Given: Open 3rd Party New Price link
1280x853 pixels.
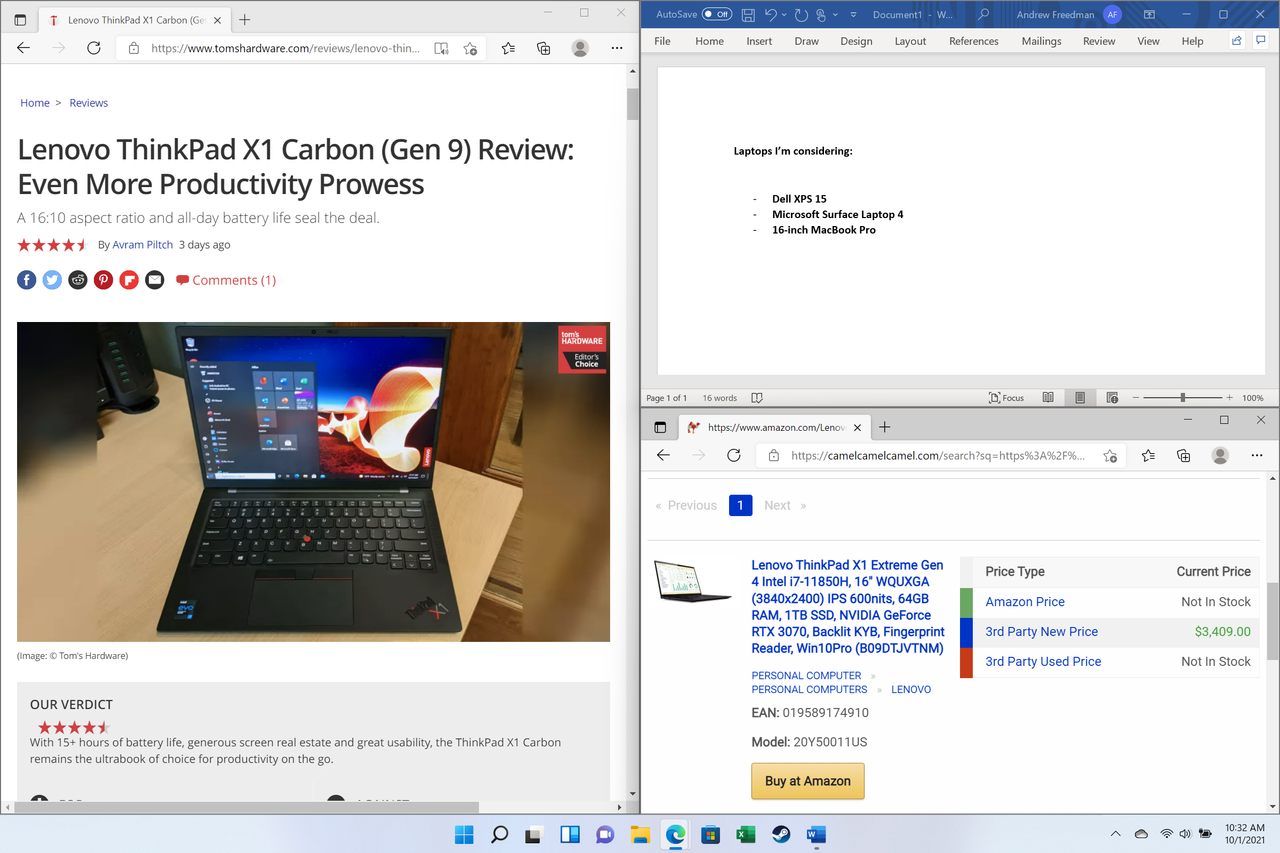Looking at the screenshot, I should (x=1042, y=632).
